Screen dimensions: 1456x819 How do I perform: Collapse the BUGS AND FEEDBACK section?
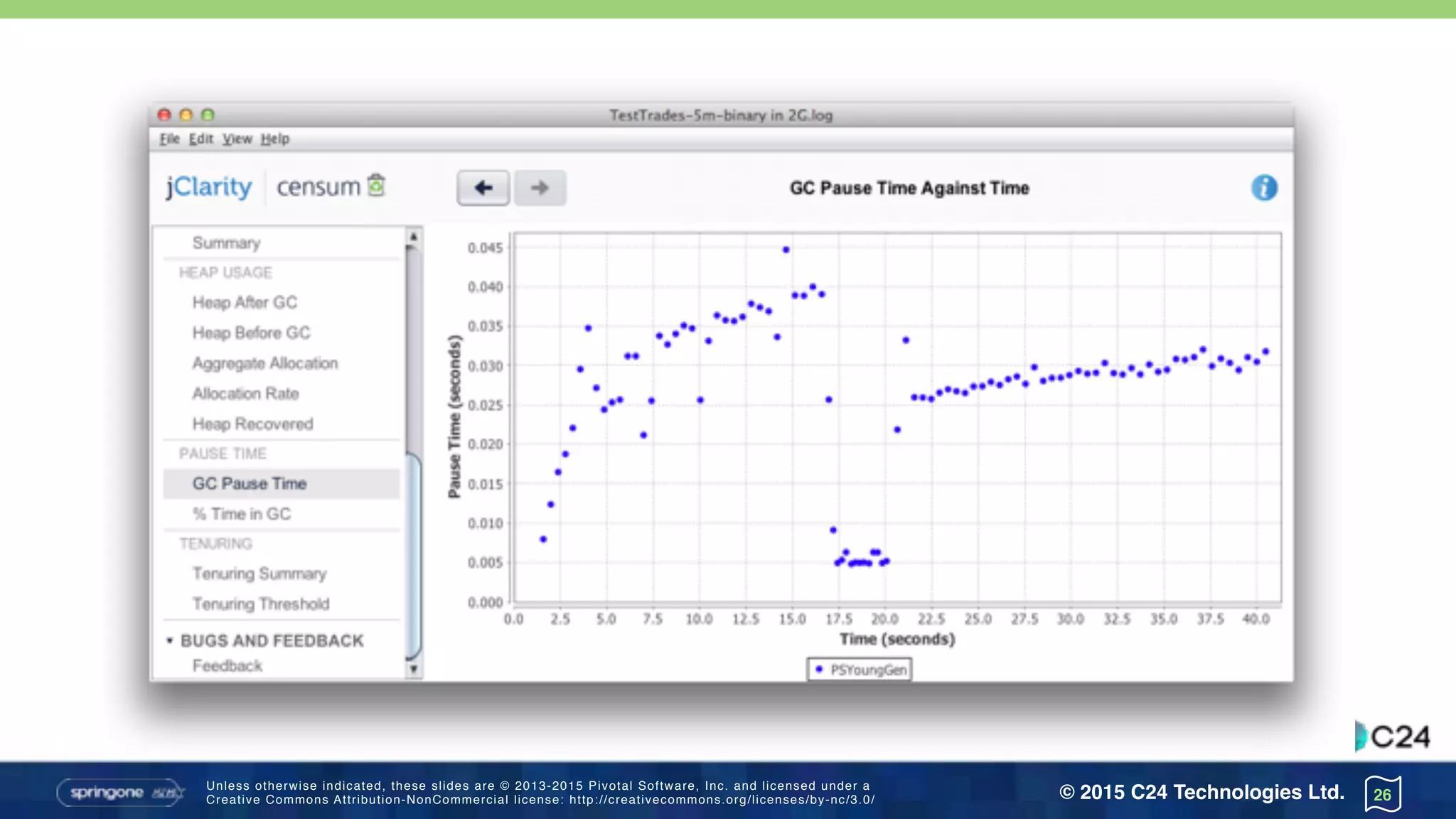click(170, 641)
